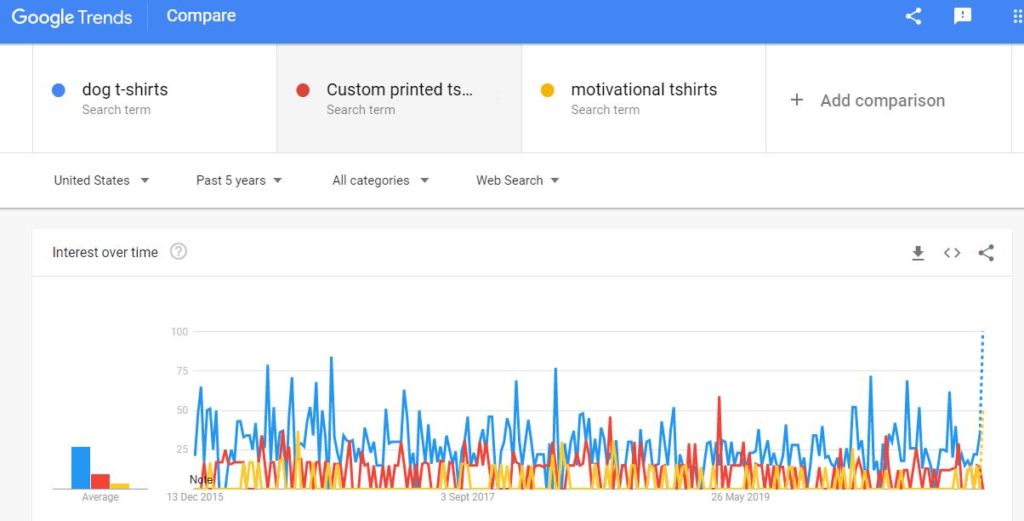
Task: Open the Web Search type dropdown
Action: click(x=517, y=180)
